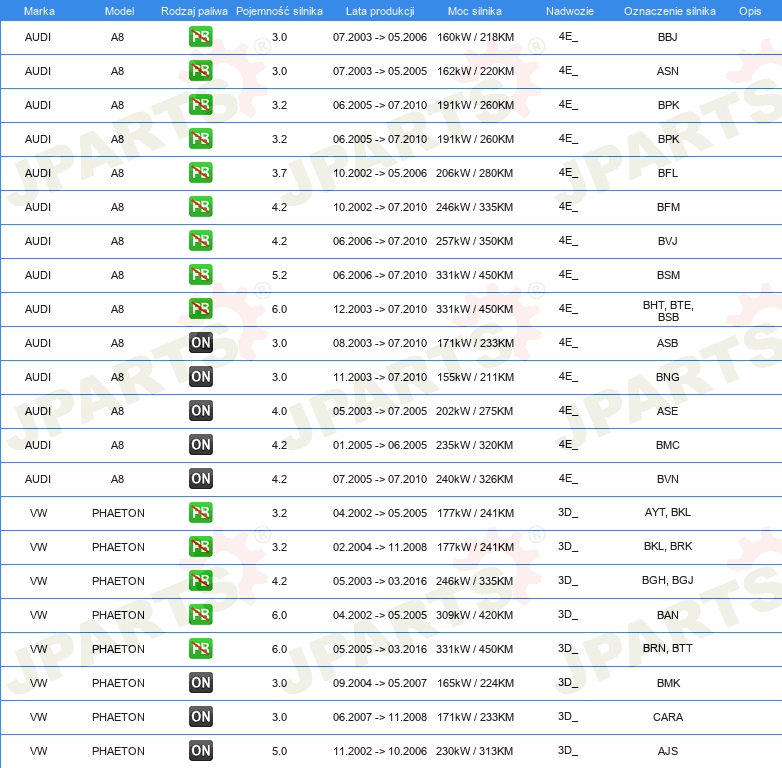Click the petrol icon in the BGH, BGJ row
The width and height of the screenshot is (782, 768).
pyautogui.click(x=201, y=581)
